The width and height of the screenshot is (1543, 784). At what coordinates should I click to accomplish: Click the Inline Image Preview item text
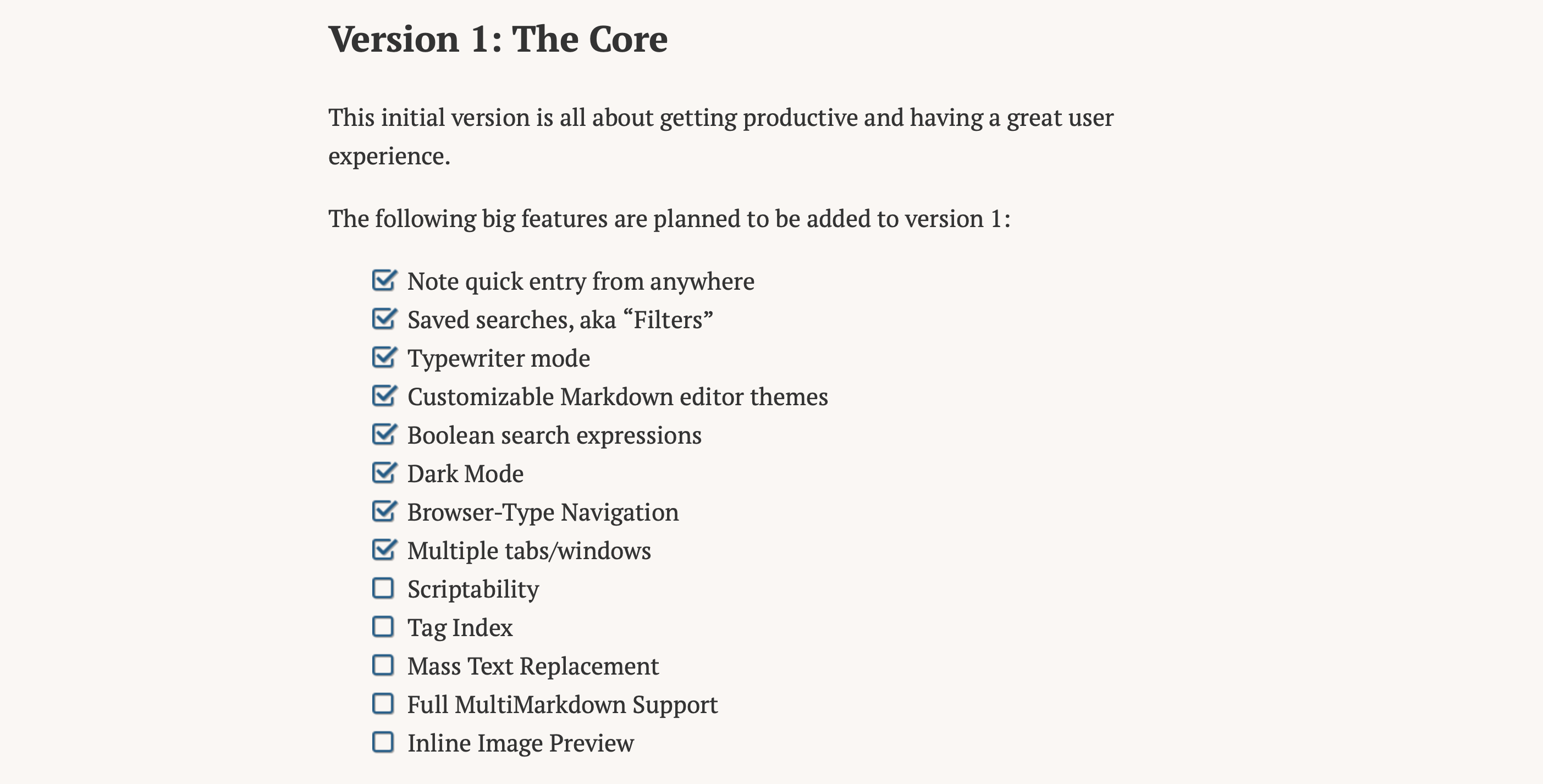click(x=521, y=744)
